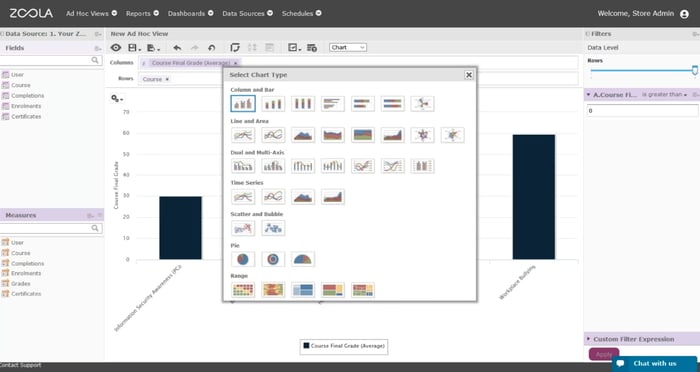
Task: Select the Dual-Level Pie chart icon
Action: point(273,259)
